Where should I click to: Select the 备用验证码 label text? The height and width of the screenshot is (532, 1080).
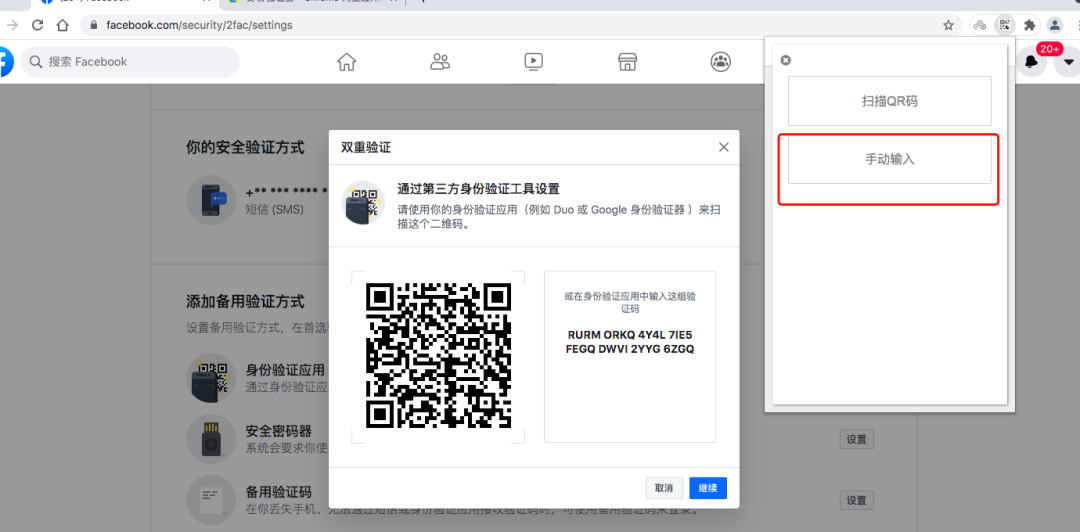pyautogui.click(x=279, y=492)
